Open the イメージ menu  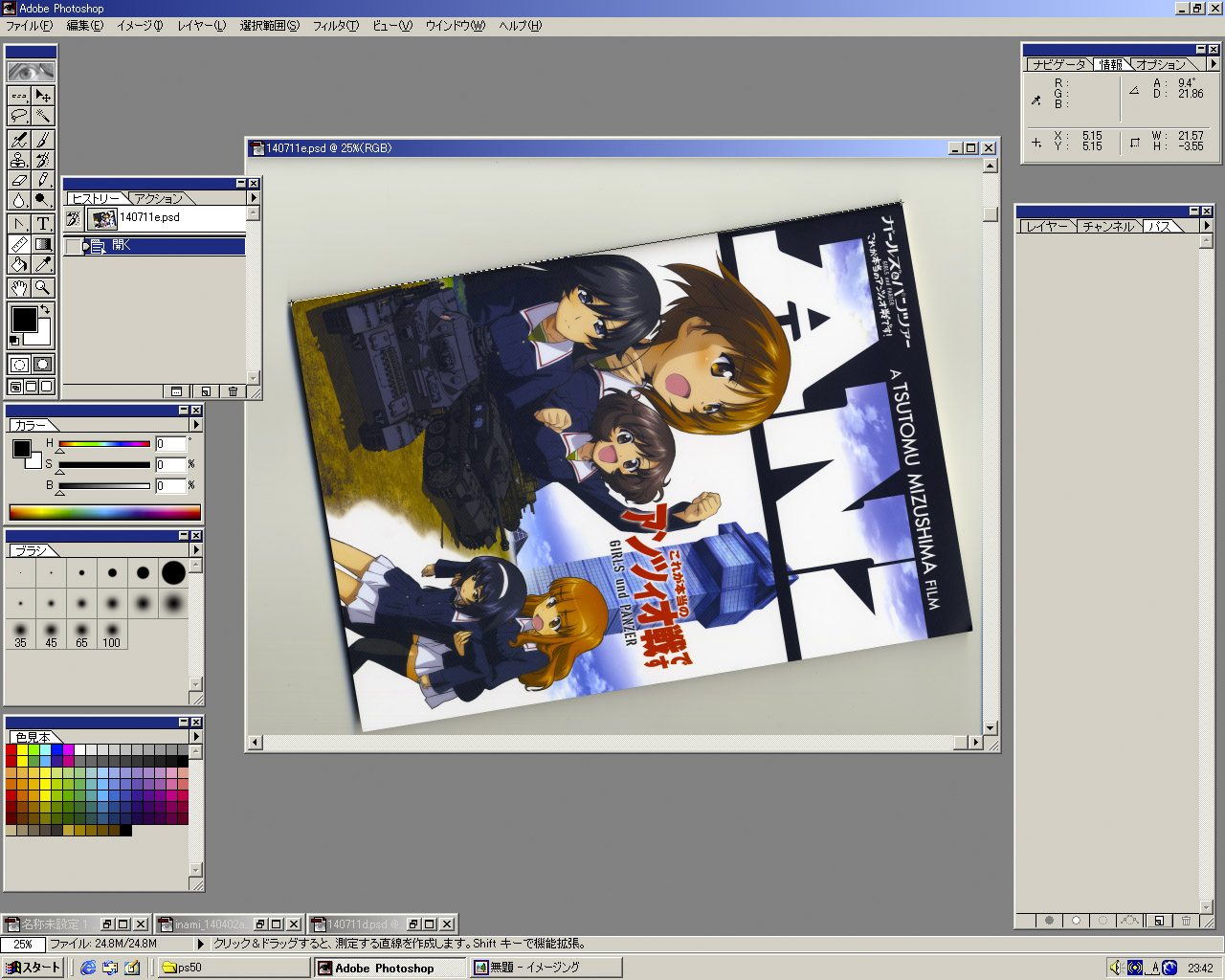click(x=140, y=26)
